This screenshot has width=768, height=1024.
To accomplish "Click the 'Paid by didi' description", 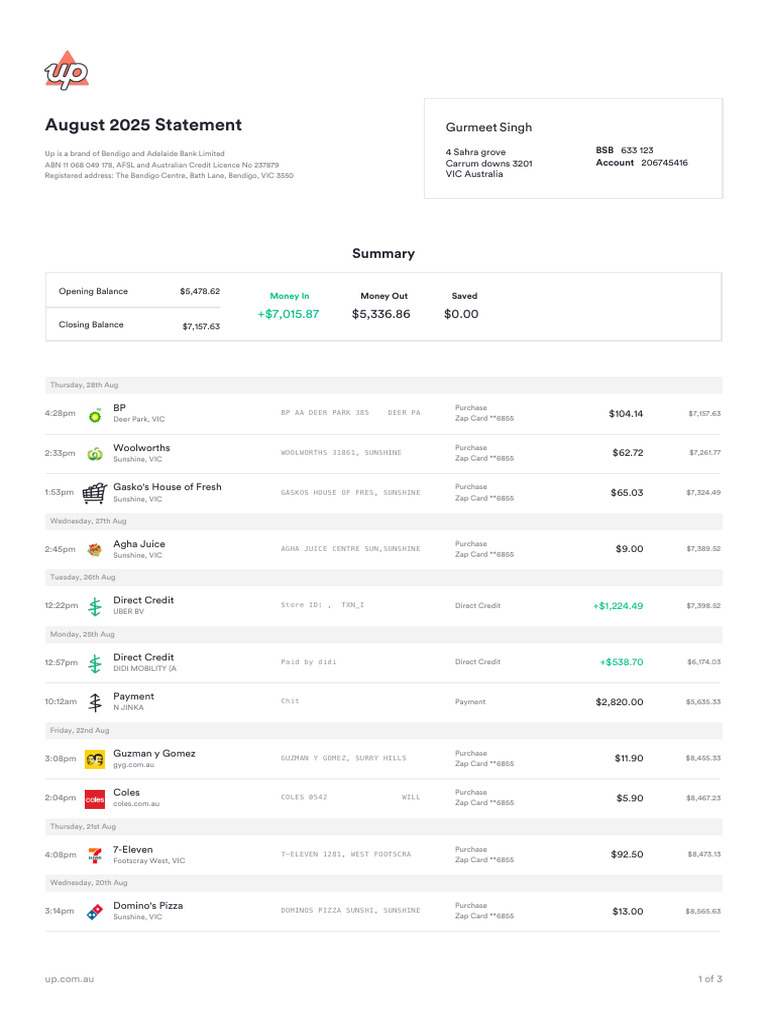I will tap(309, 662).
